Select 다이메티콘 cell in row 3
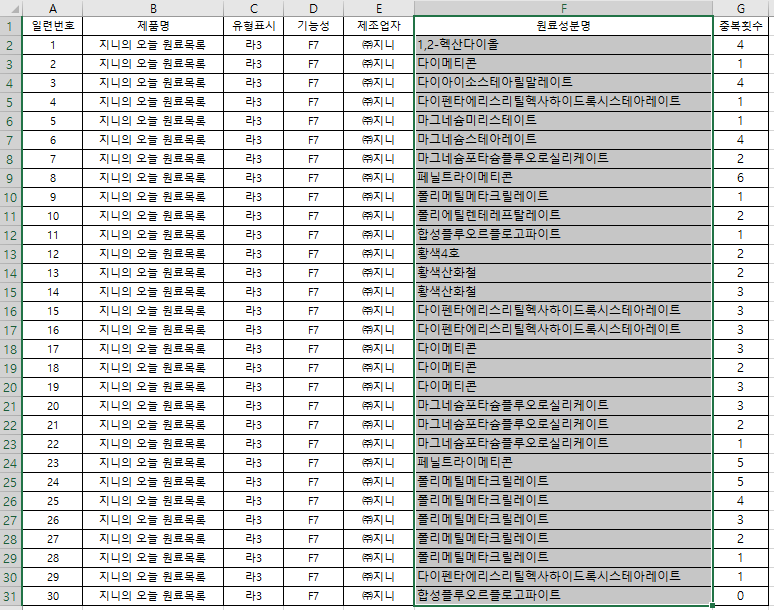The image size is (774, 610). (564, 64)
